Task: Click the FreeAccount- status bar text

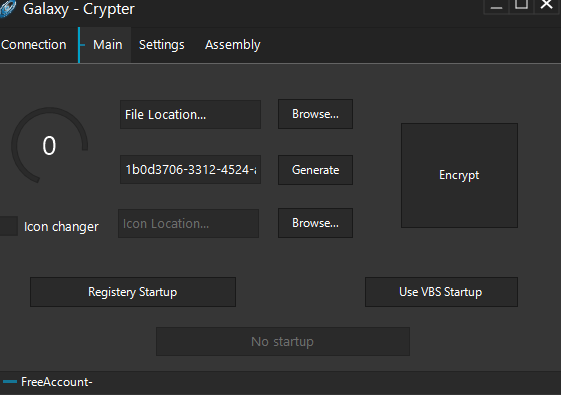Action: coord(57,382)
